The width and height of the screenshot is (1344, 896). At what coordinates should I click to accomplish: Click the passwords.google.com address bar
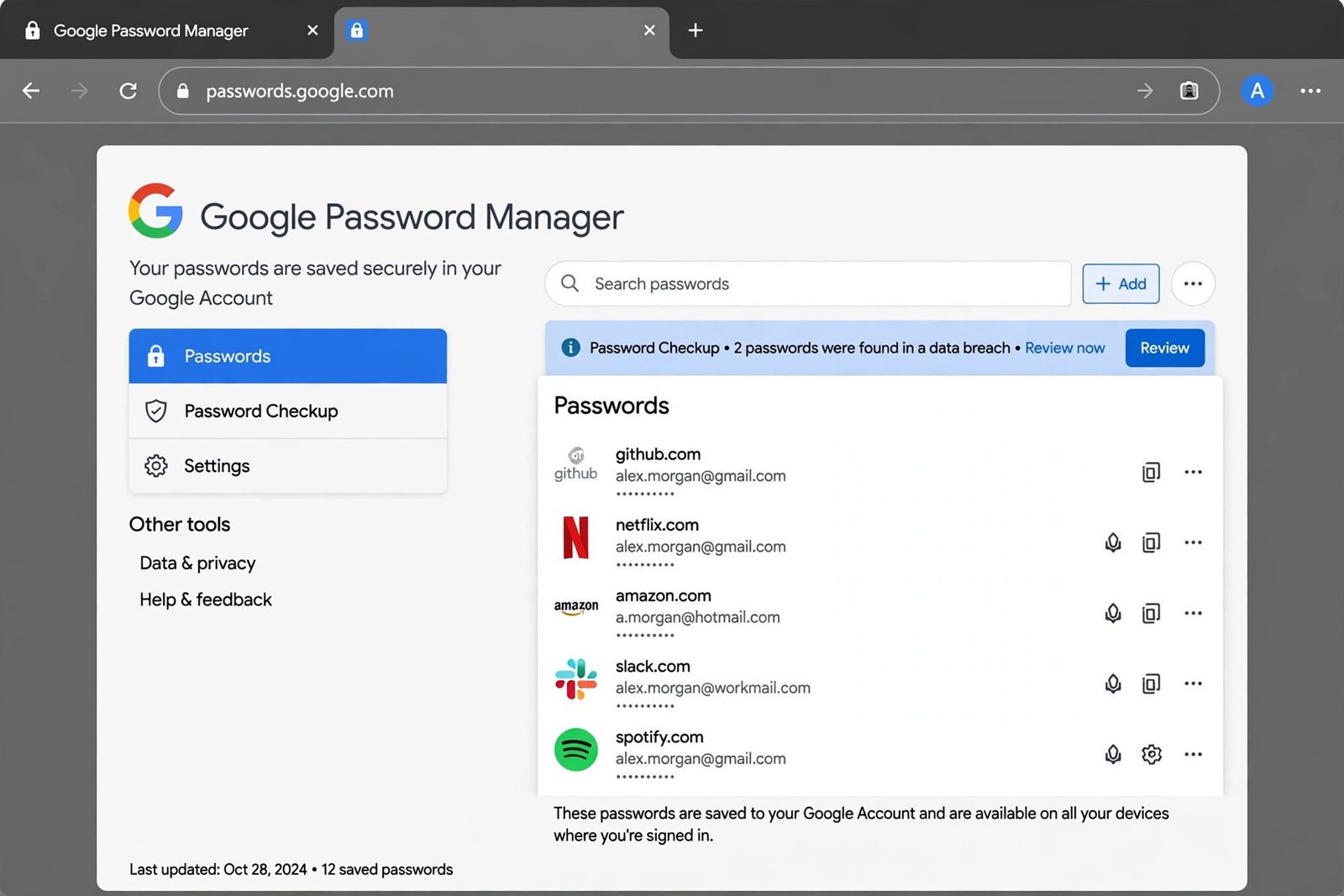[x=689, y=91]
